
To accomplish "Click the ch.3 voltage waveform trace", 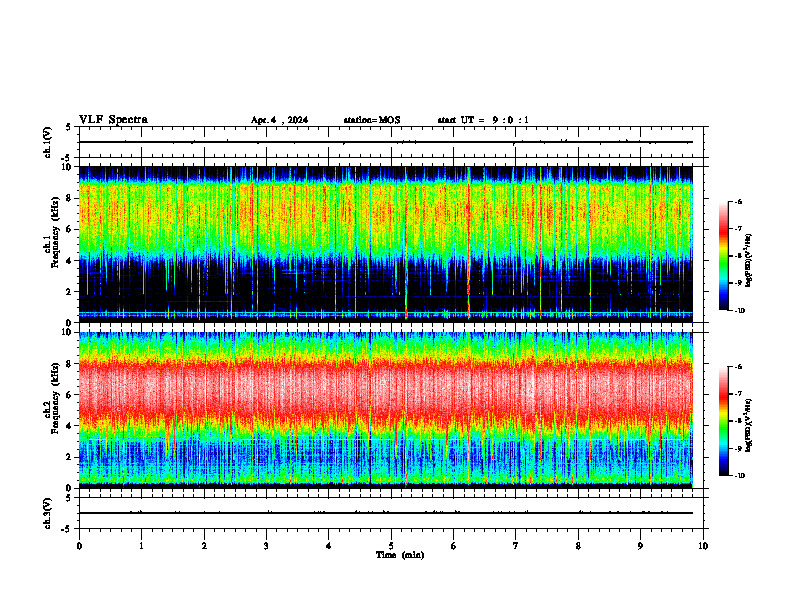I will point(386,513).
